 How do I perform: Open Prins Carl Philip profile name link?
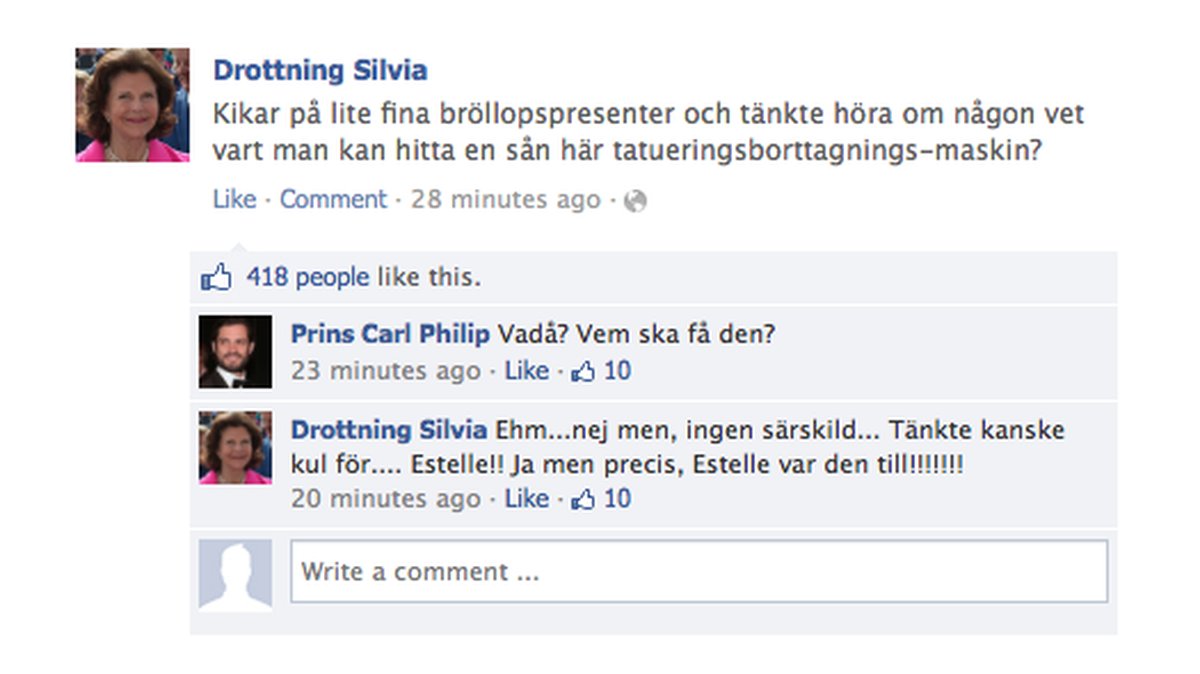(390, 334)
